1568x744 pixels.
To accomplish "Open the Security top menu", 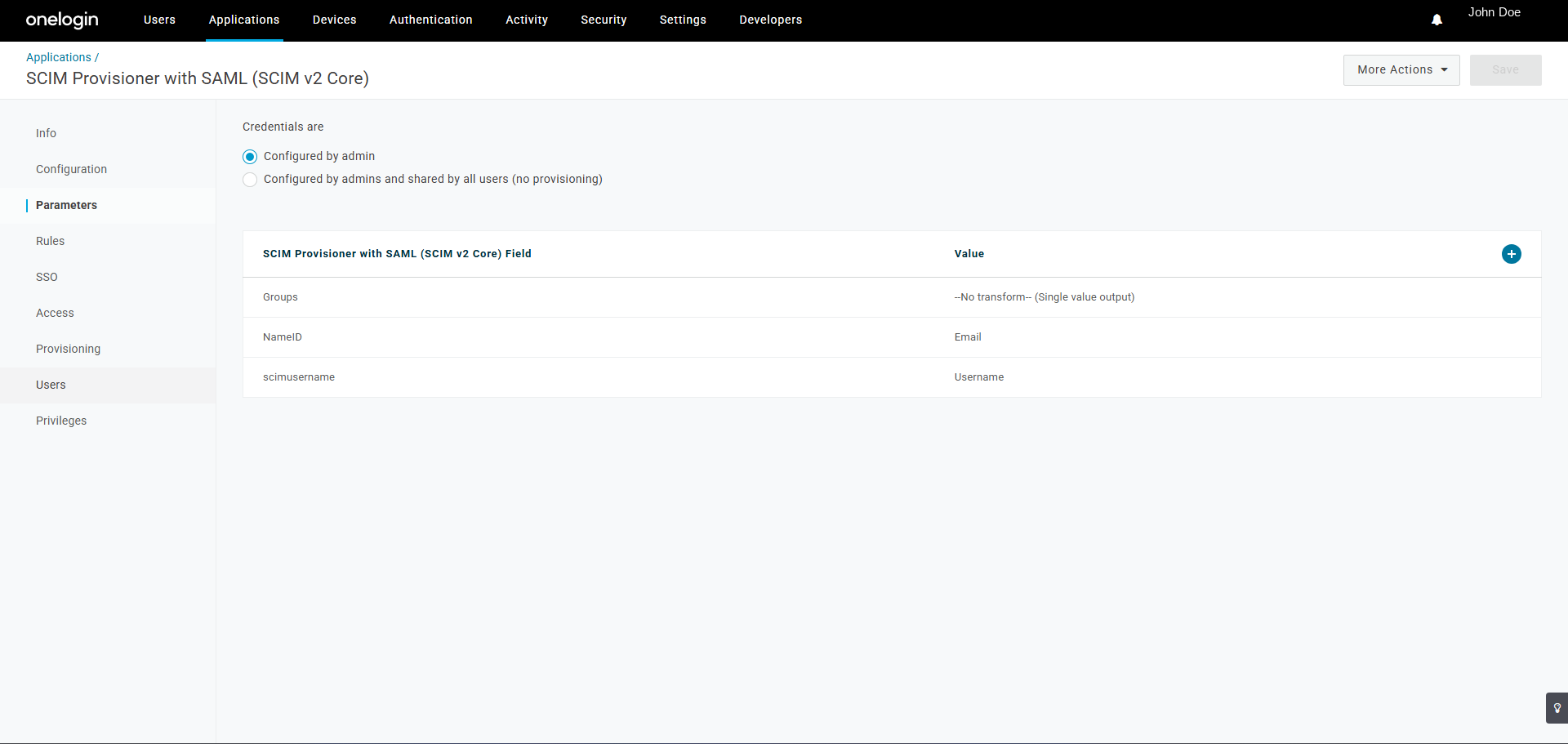I will (x=604, y=20).
